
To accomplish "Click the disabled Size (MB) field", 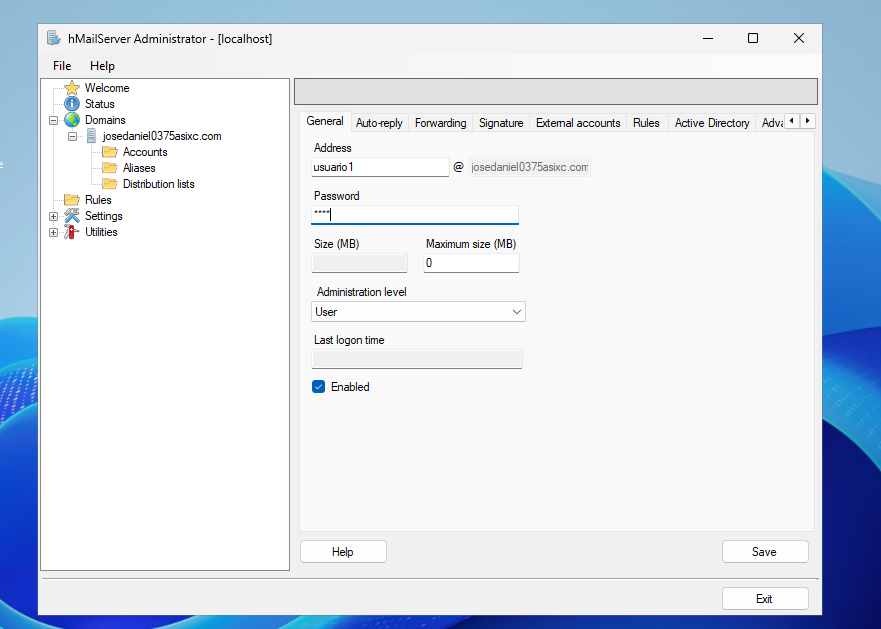I will click(x=360, y=263).
